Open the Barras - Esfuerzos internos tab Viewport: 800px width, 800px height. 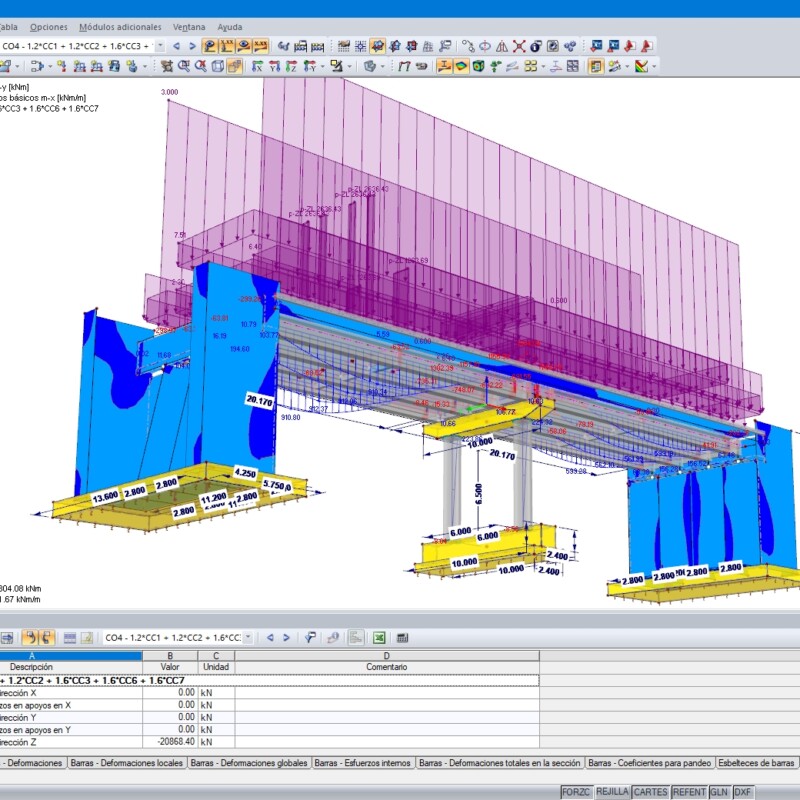[x=363, y=763]
